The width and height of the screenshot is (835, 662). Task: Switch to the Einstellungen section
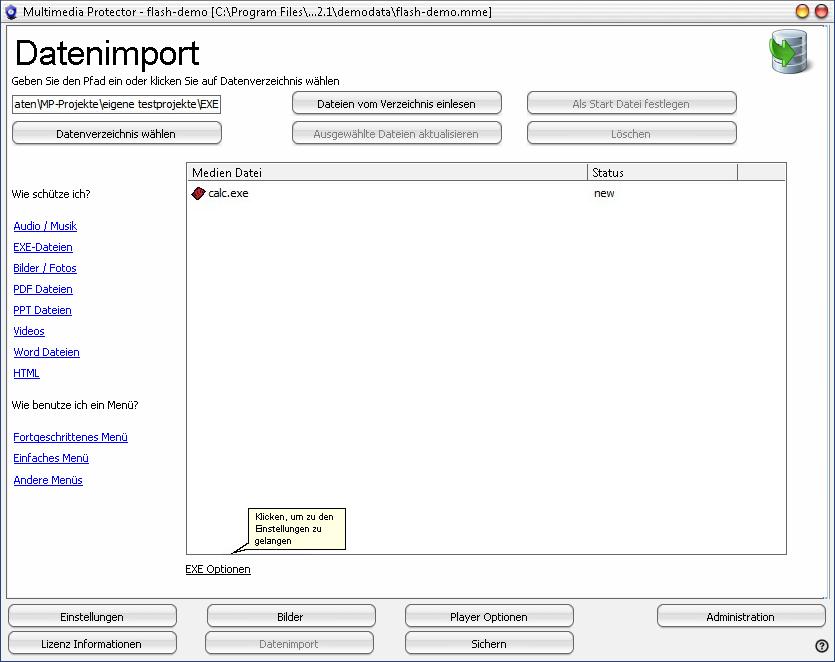click(92, 616)
